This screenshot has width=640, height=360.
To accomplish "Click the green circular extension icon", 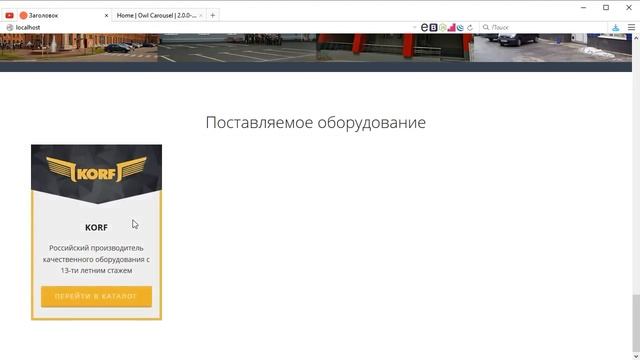I will [x=442, y=27].
